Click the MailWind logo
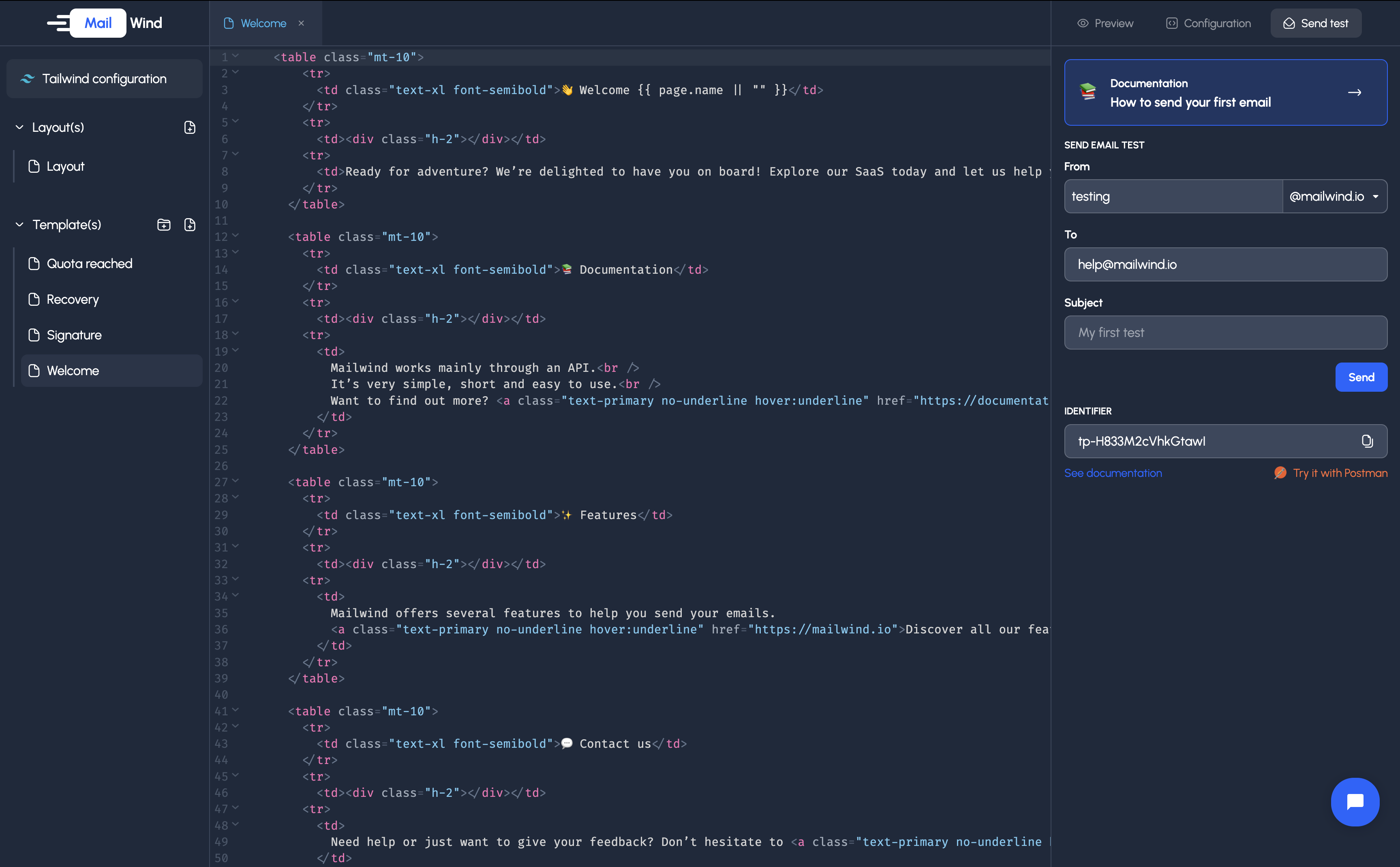1400x867 pixels. [x=105, y=23]
